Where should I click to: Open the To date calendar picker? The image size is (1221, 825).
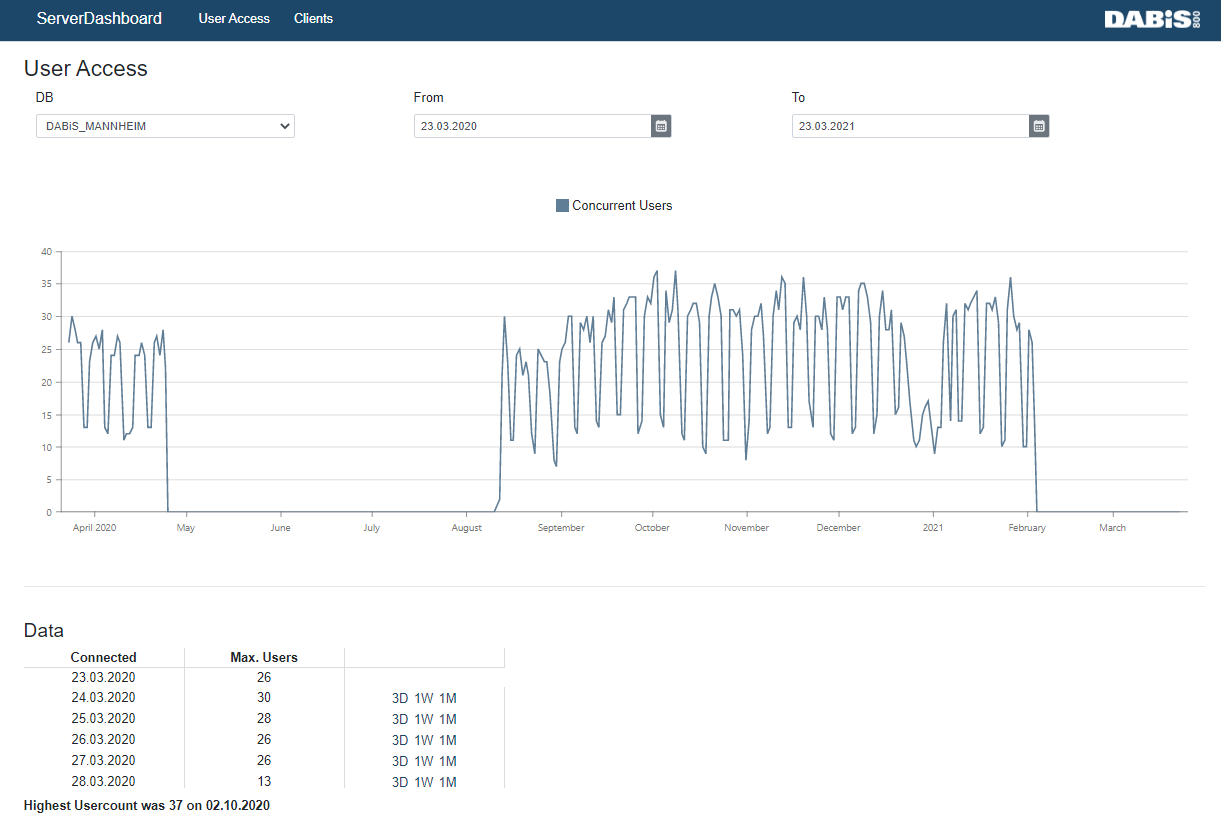1039,126
